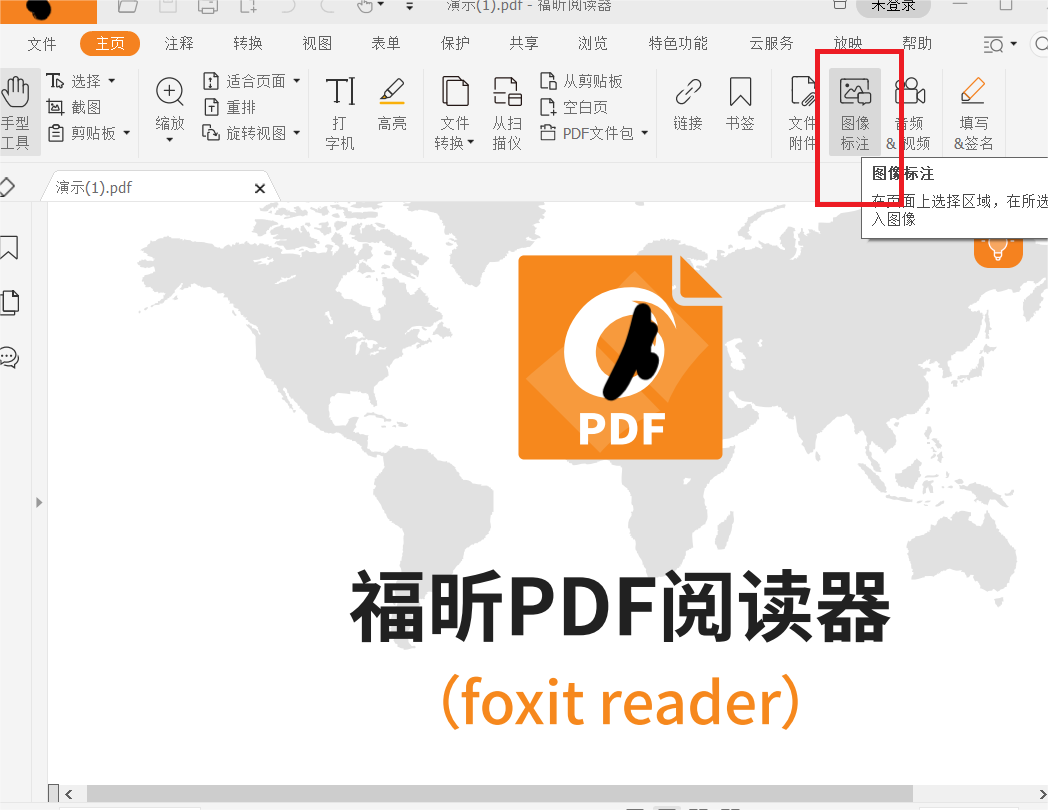Expand the 选择 tool dropdown

point(113,80)
